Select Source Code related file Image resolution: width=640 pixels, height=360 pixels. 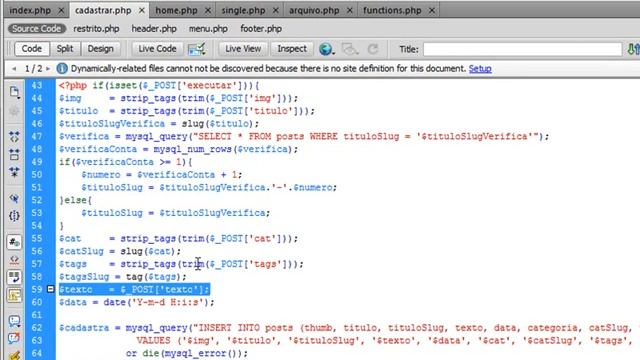(x=37, y=29)
